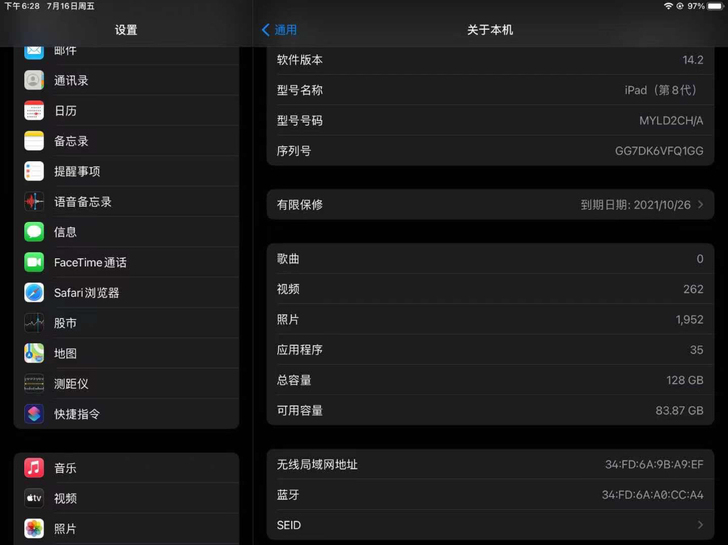Tap Wi-Fi address 34:FD:6A:9B:A9:EF
This screenshot has height=545, width=728.
pos(654,465)
